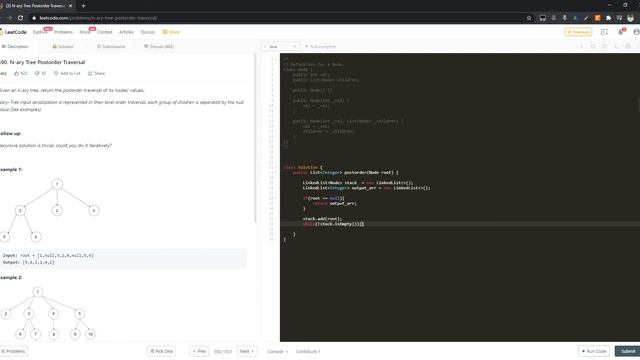This screenshot has height=360, width=640.
Task: Click the panel divider handle between description and editor
Action: point(259,174)
